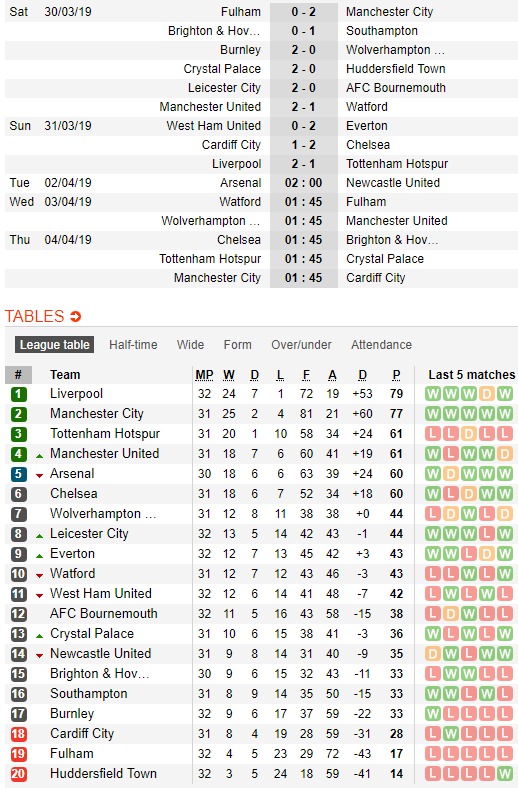The width and height of the screenshot is (518, 788).
Task: Click the red down arrow beside Watford
Action: pos(39,575)
